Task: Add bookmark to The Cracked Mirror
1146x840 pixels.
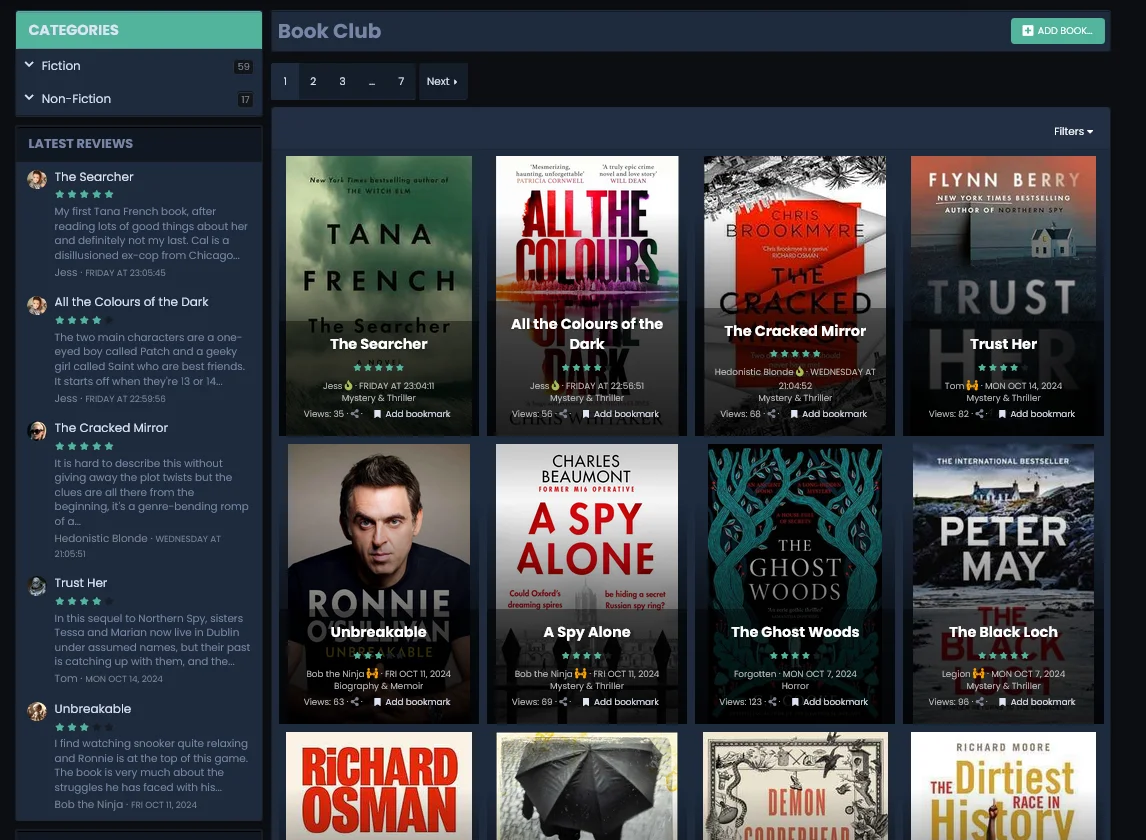Action: click(x=829, y=414)
